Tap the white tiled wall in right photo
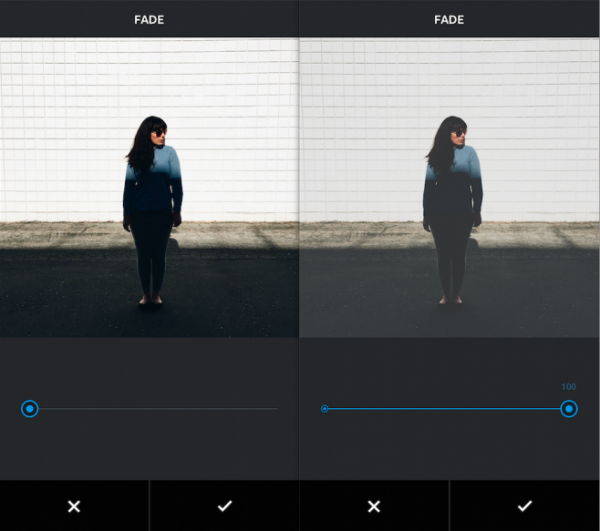 coord(360,120)
